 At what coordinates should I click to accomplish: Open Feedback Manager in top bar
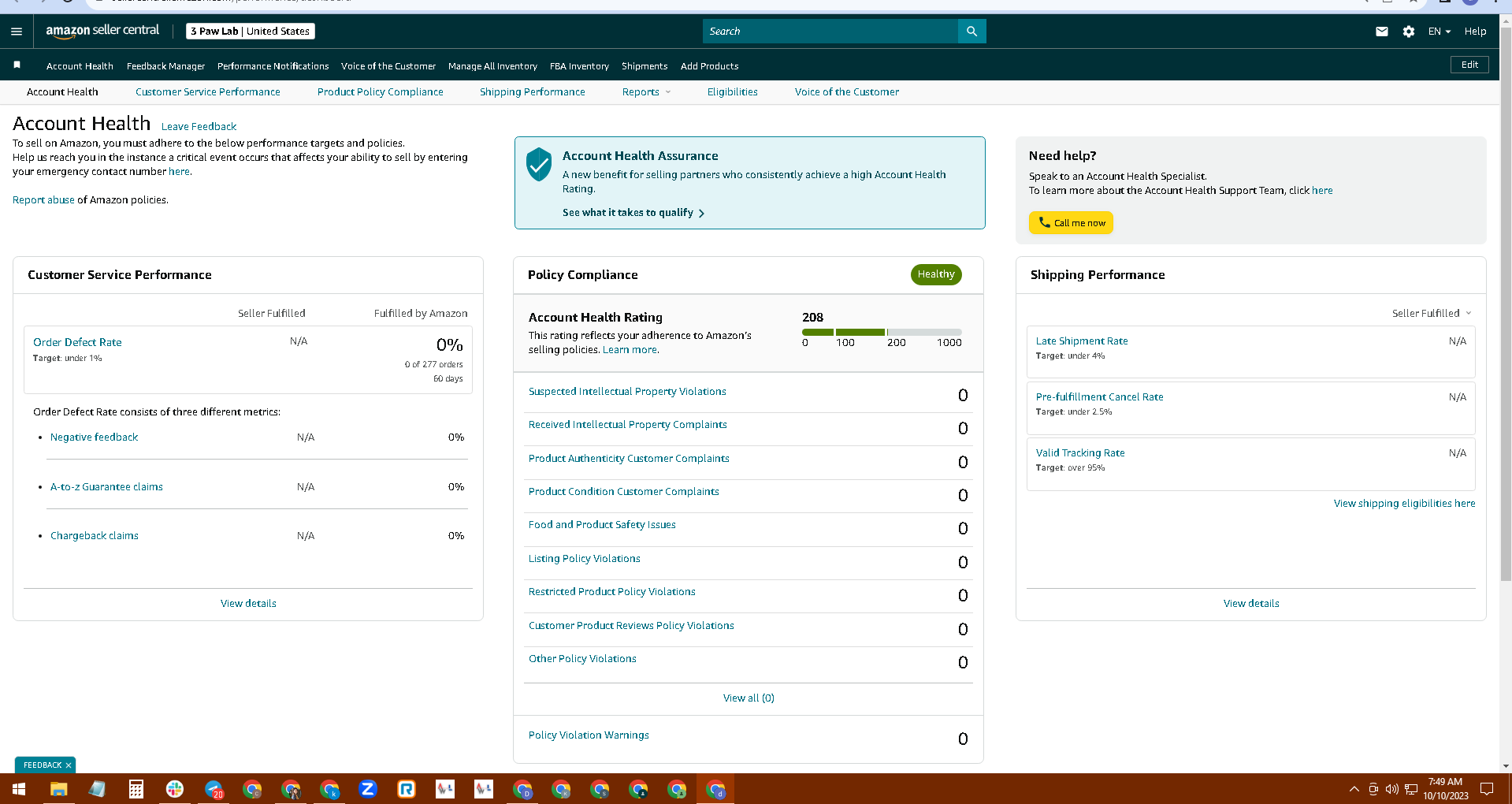tap(165, 66)
